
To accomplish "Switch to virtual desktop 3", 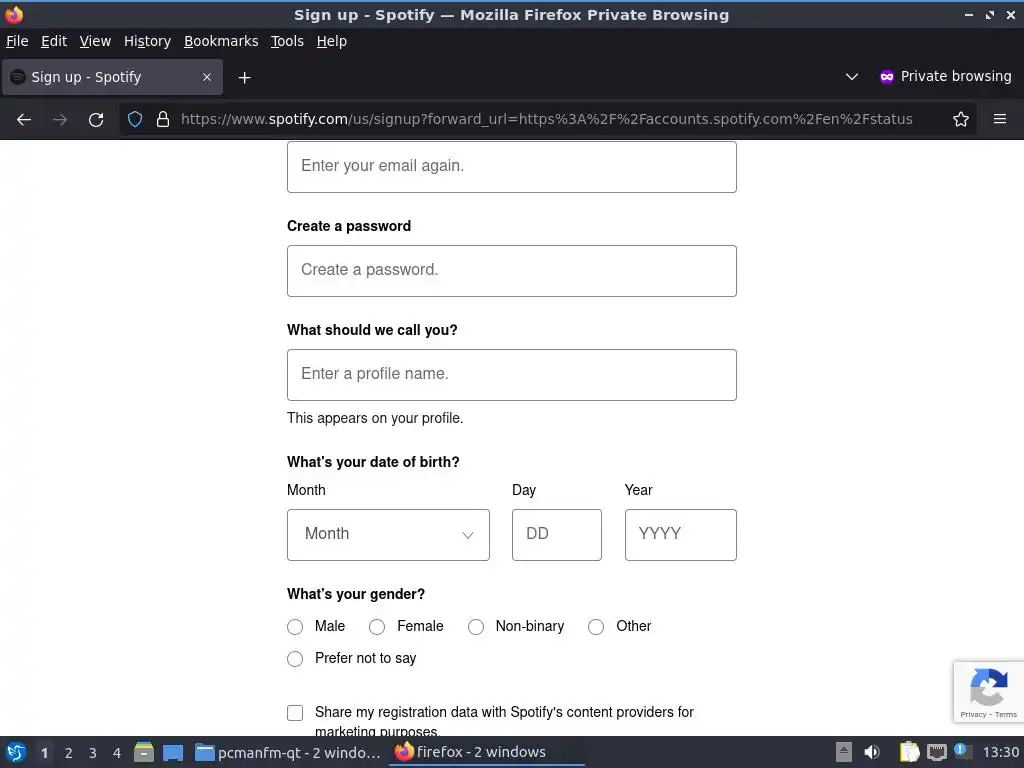I will (x=93, y=753).
